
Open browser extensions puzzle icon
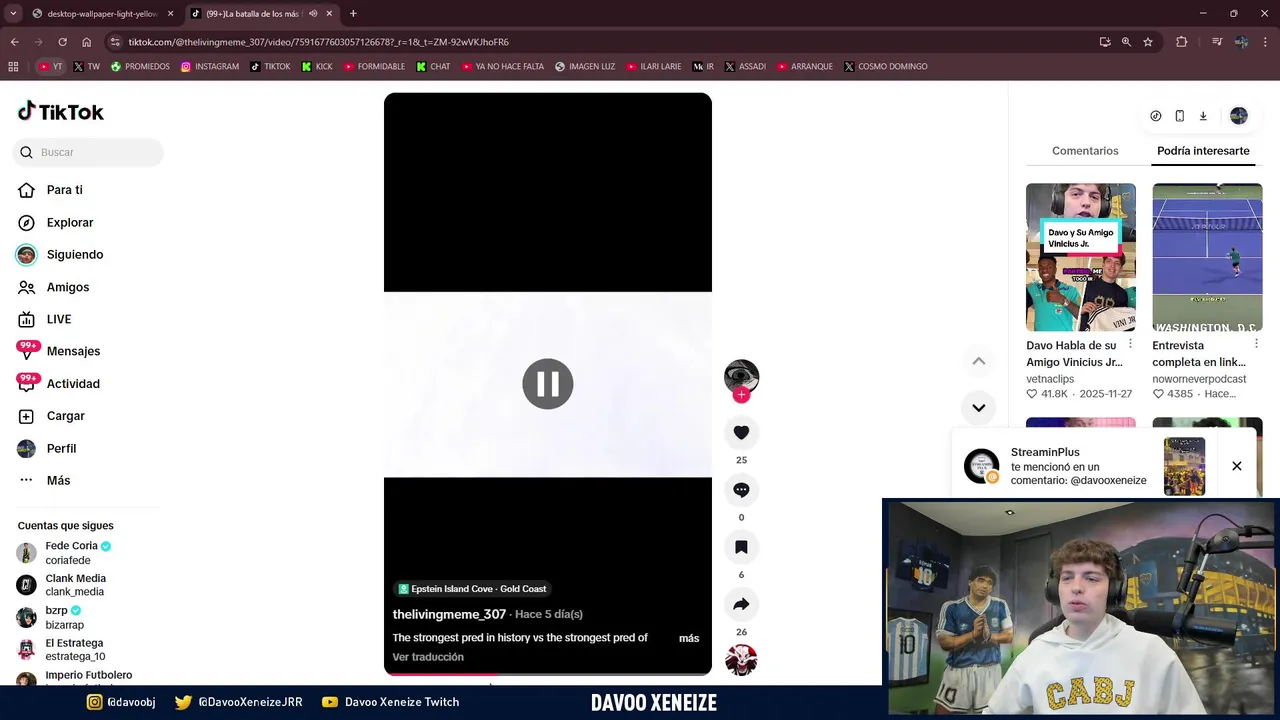tap(1182, 42)
